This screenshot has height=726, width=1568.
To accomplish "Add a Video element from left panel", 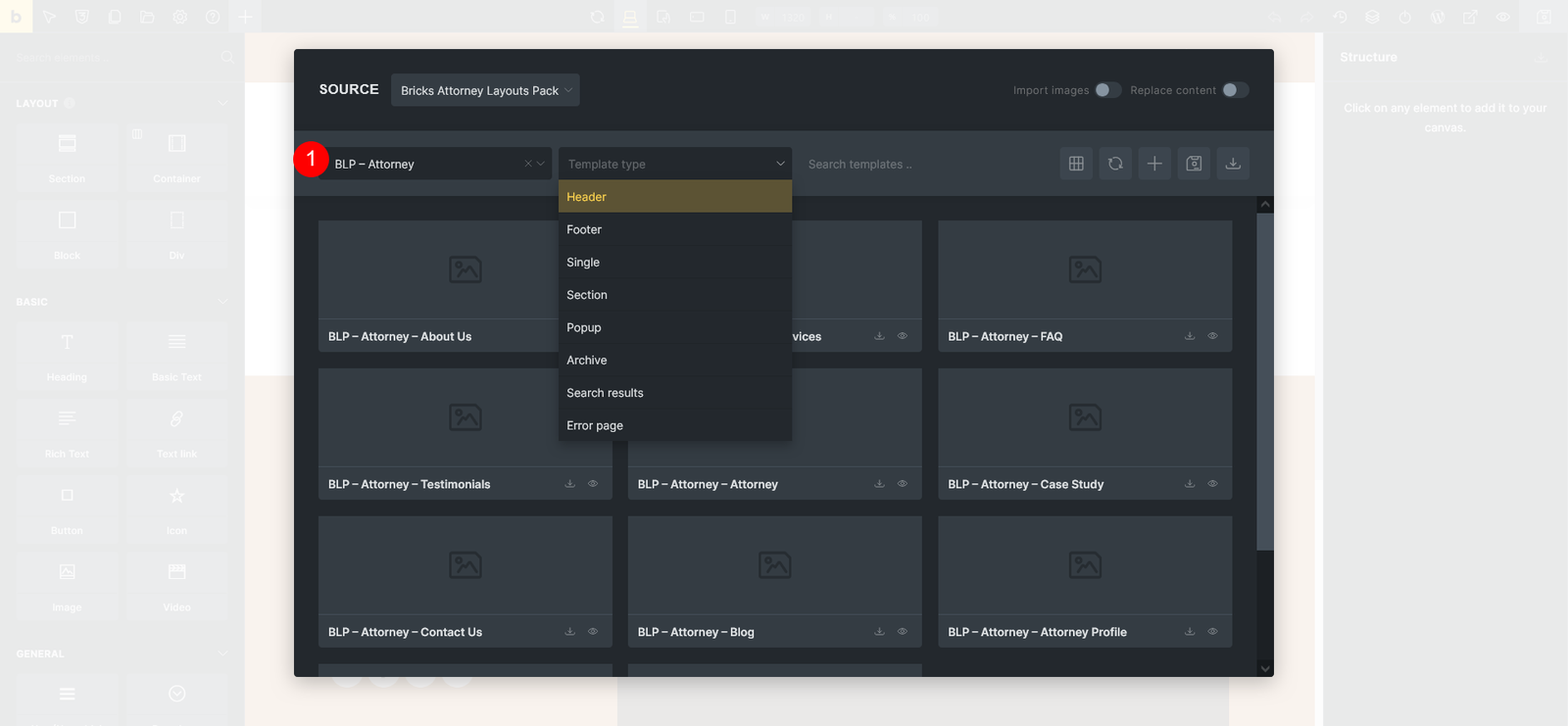I will [x=176, y=586].
